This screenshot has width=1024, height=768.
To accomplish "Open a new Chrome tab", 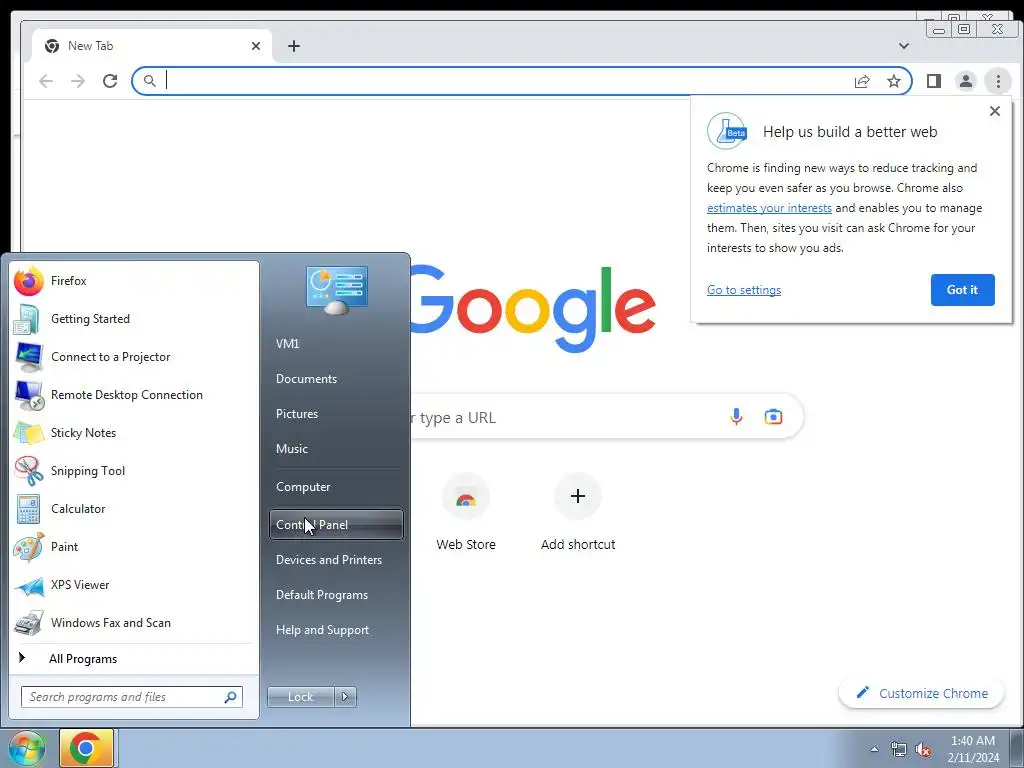I will pos(294,46).
